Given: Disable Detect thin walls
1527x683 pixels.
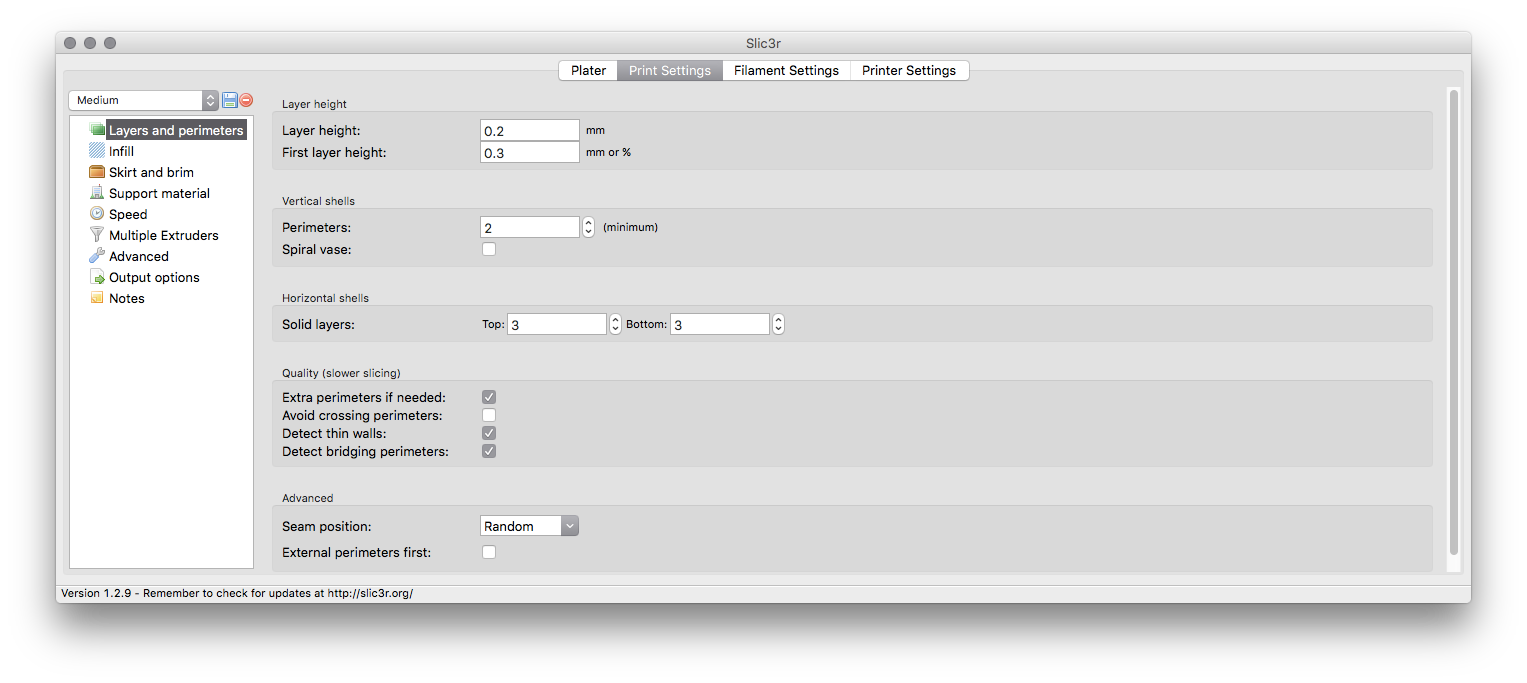Looking at the screenshot, I should (x=488, y=432).
